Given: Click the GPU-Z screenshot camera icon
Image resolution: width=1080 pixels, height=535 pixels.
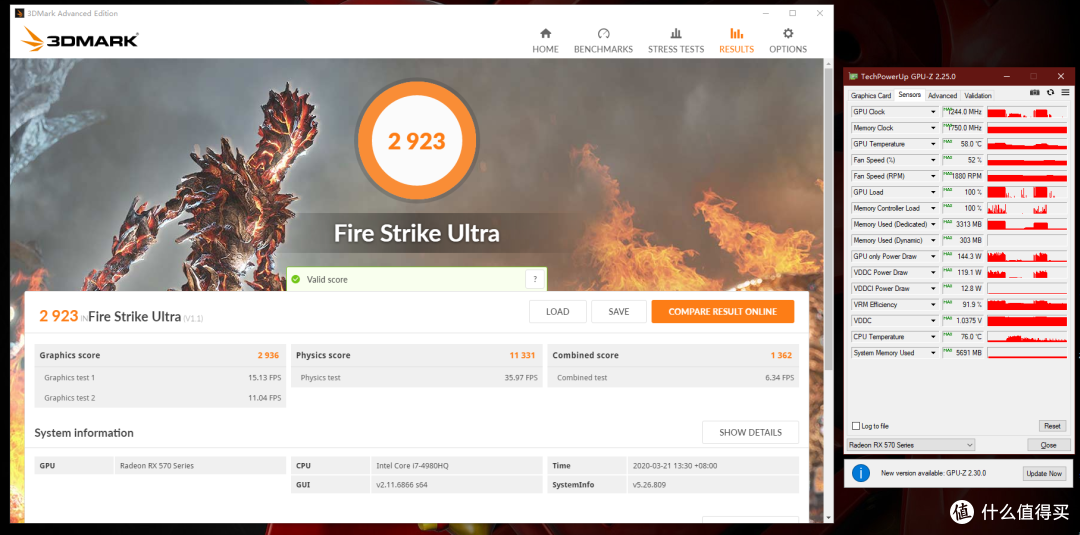Looking at the screenshot, I should 1034,92.
